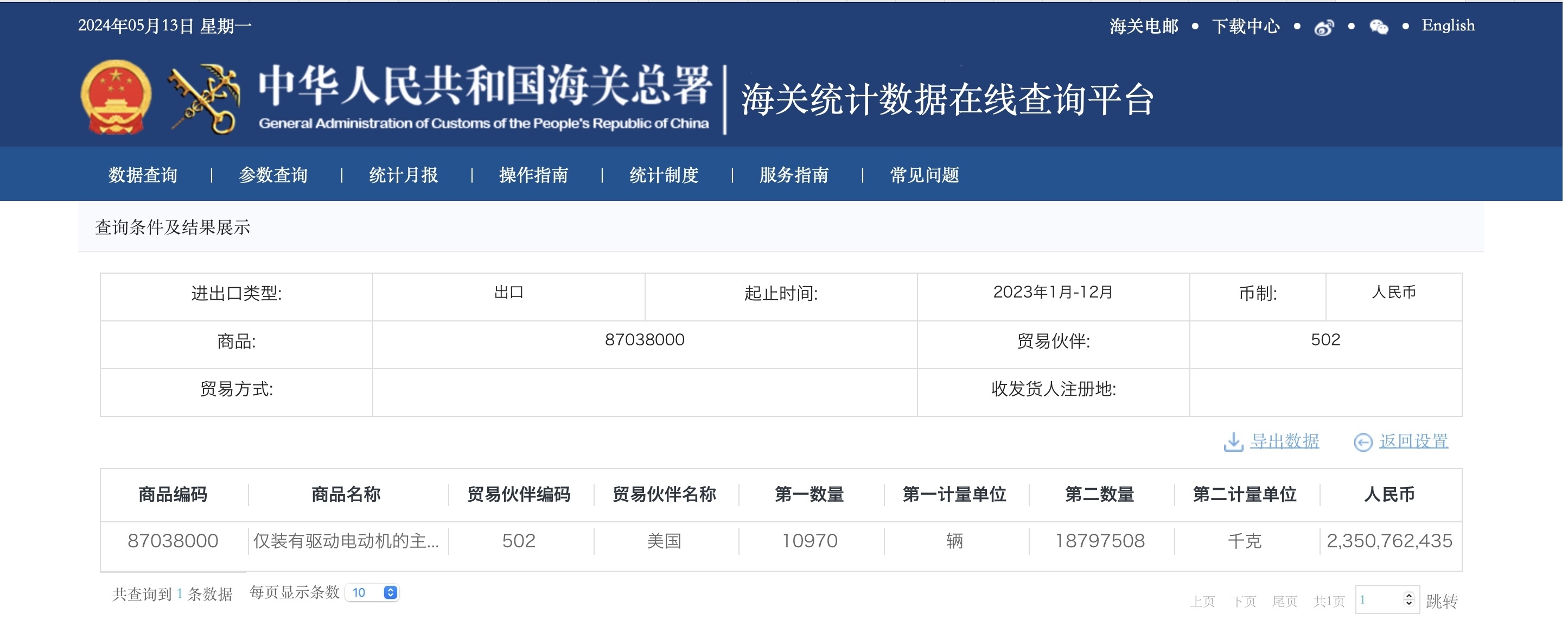Click the 查询条件及结果展示 section heading
Image resolution: width=1568 pixels, height=619 pixels.
(174, 229)
